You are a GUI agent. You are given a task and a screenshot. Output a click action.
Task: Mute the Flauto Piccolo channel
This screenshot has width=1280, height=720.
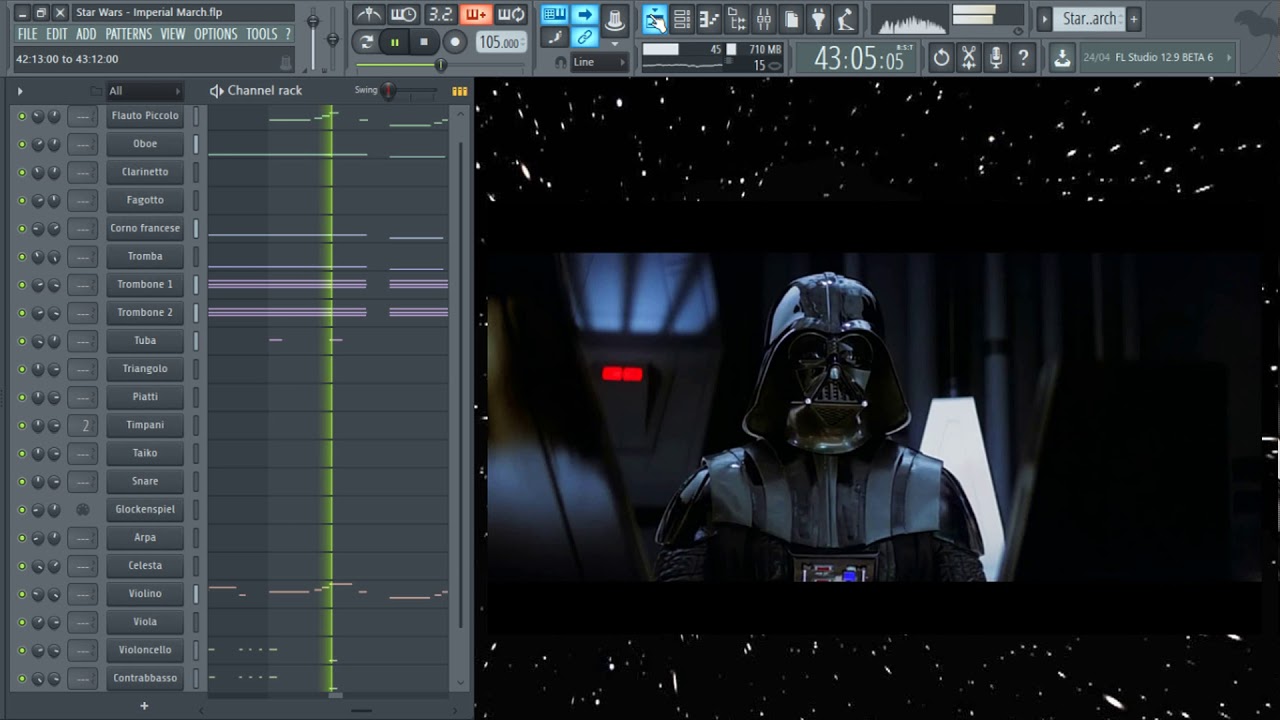pyautogui.click(x=22, y=116)
